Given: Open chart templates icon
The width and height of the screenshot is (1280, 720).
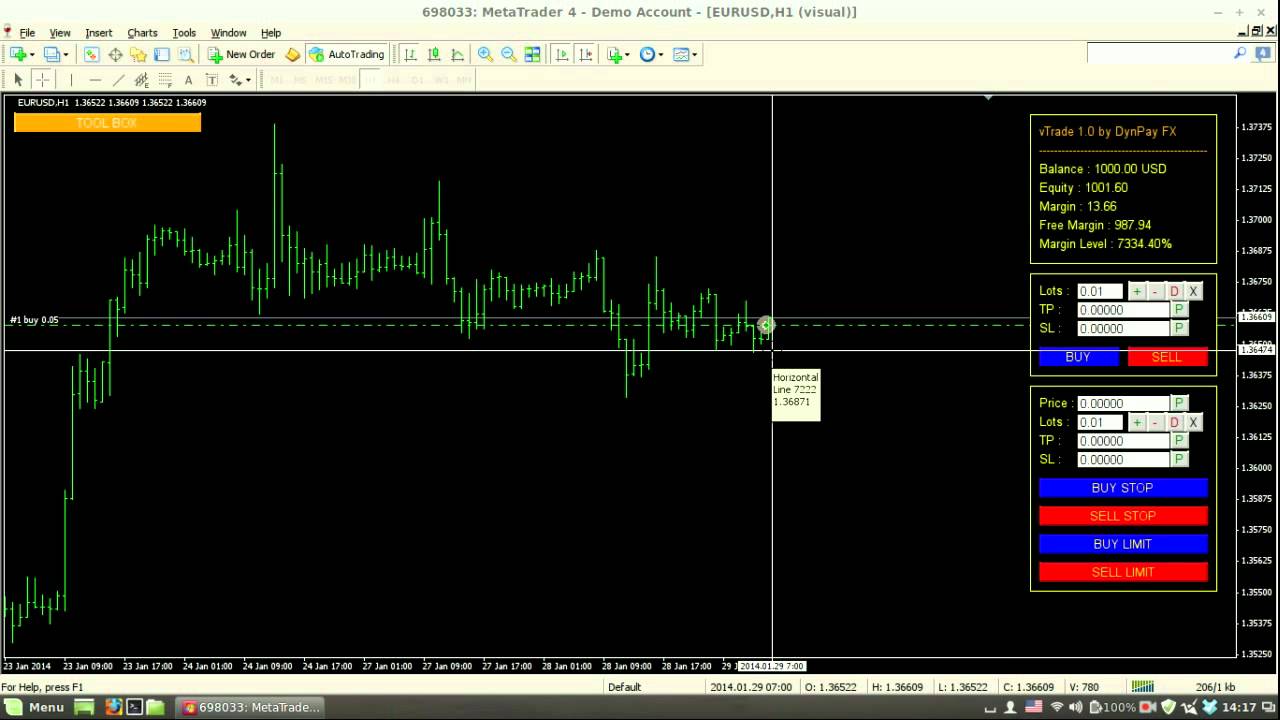Looking at the screenshot, I should (x=681, y=54).
